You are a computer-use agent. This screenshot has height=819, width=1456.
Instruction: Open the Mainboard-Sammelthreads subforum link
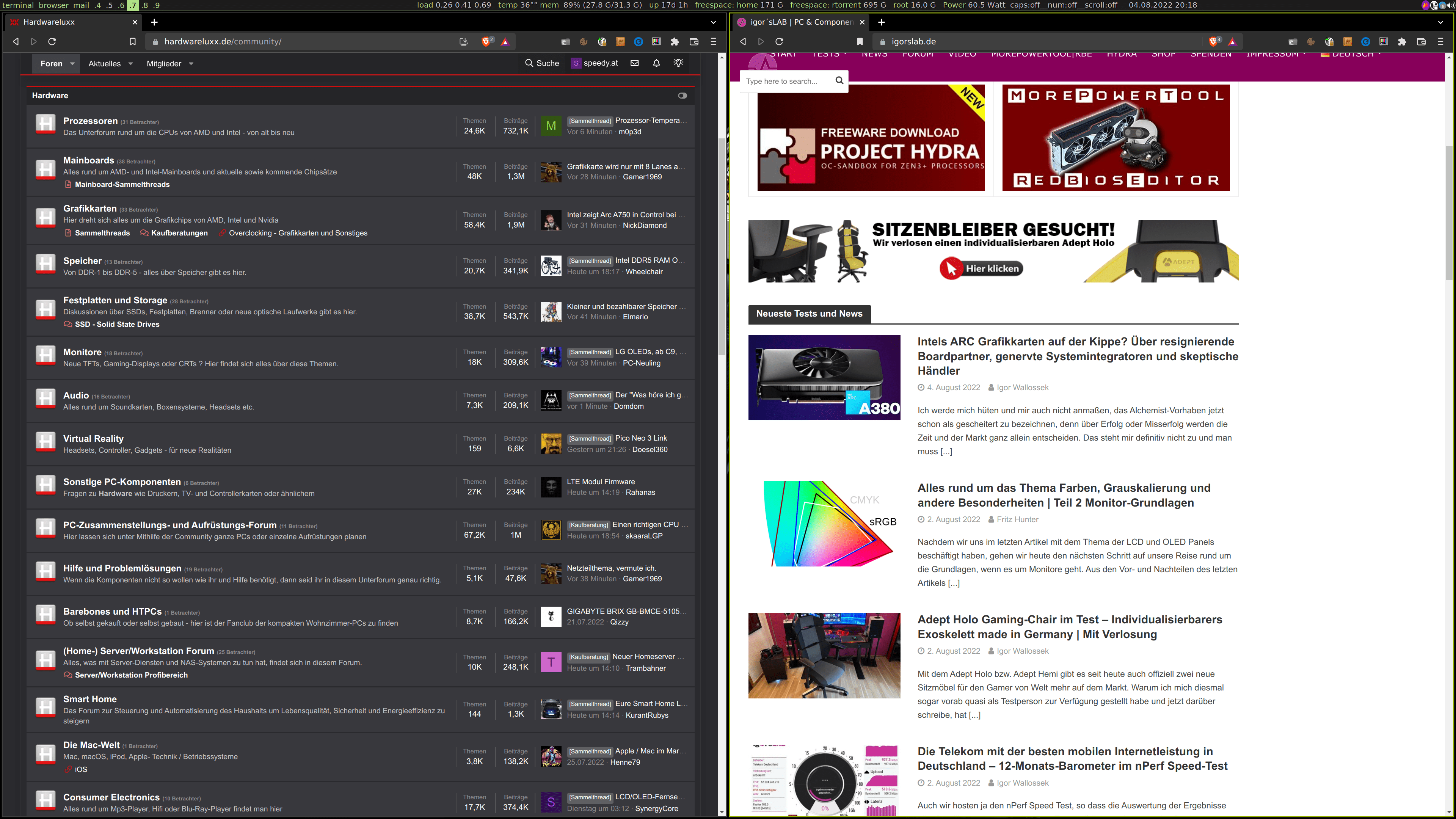[x=122, y=185]
